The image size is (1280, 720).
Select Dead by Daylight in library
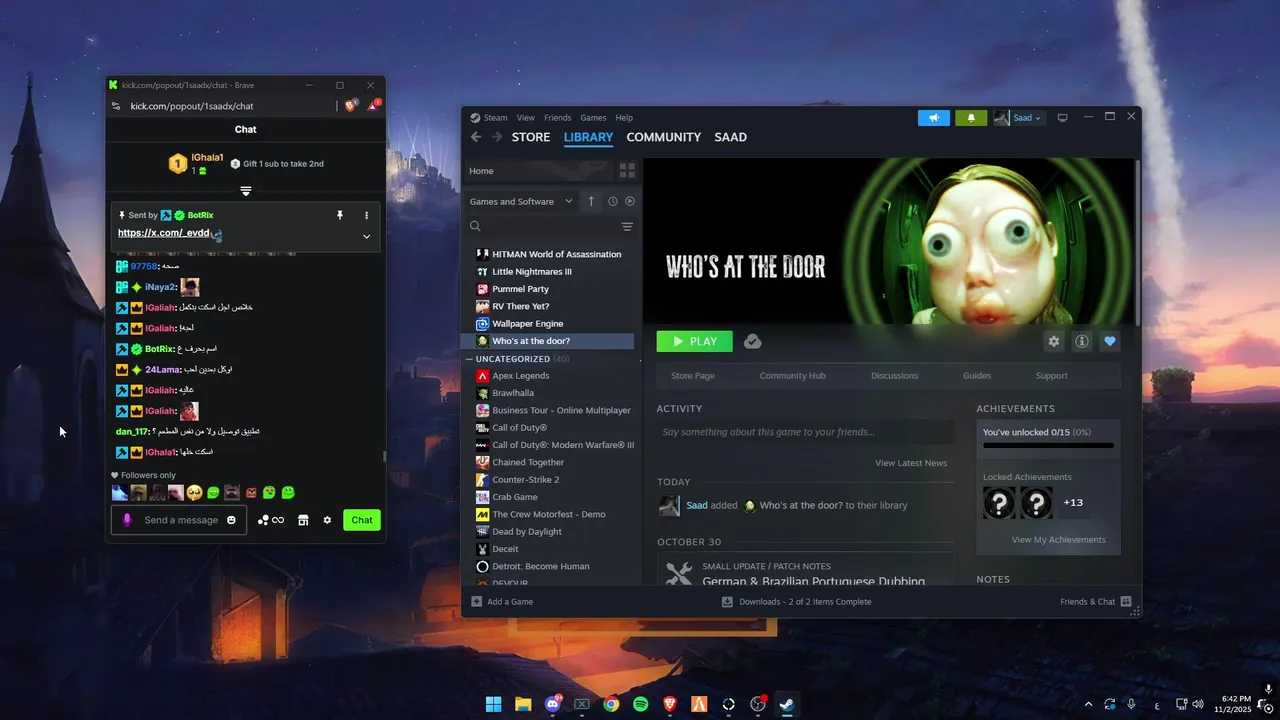tap(527, 532)
